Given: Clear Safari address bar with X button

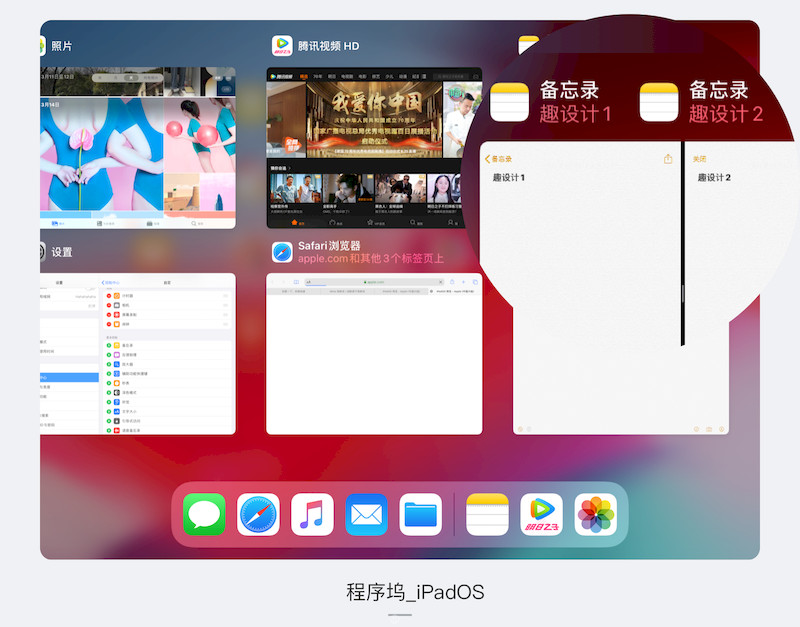Looking at the screenshot, I should click(x=441, y=282).
